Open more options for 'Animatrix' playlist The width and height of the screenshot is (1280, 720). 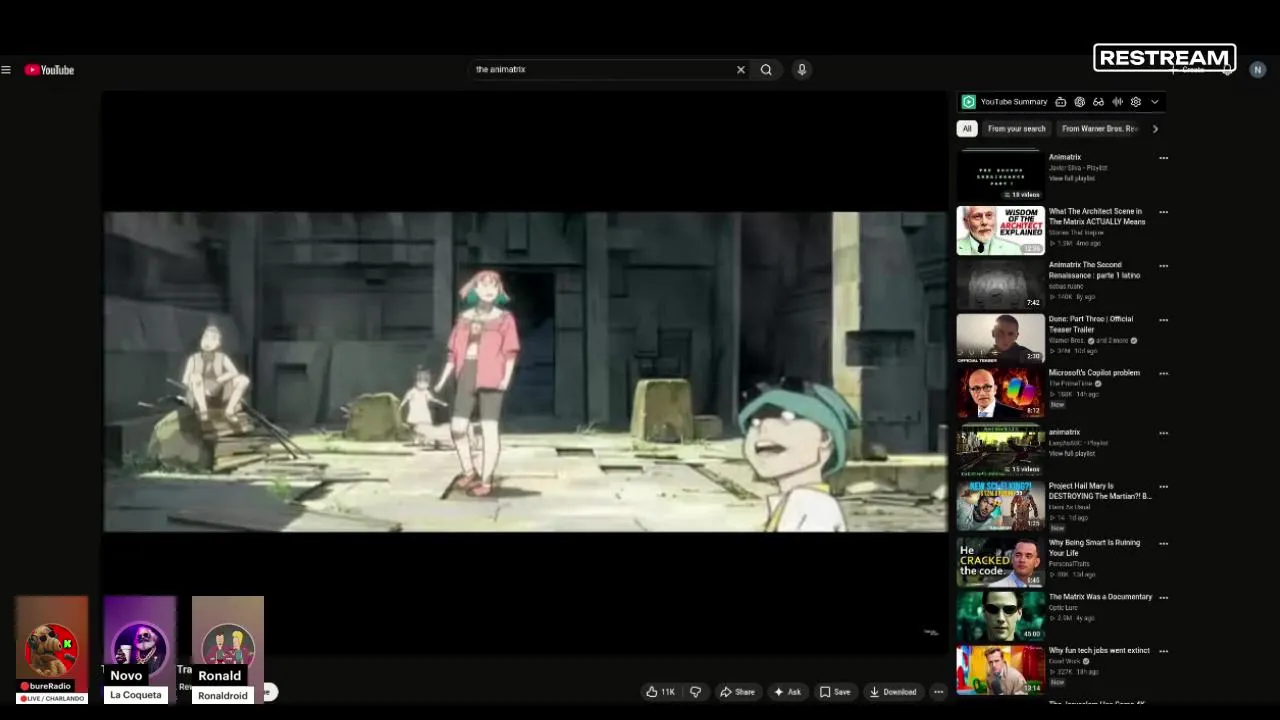tap(1163, 158)
